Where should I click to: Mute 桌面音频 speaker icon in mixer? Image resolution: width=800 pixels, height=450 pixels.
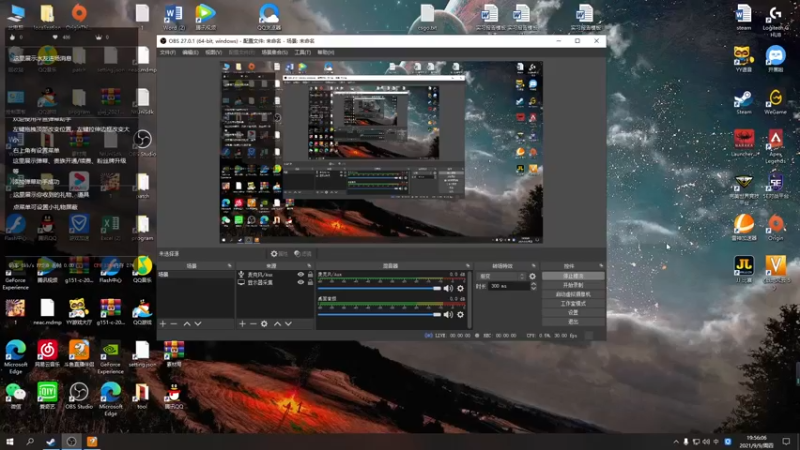click(x=448, y=315)
